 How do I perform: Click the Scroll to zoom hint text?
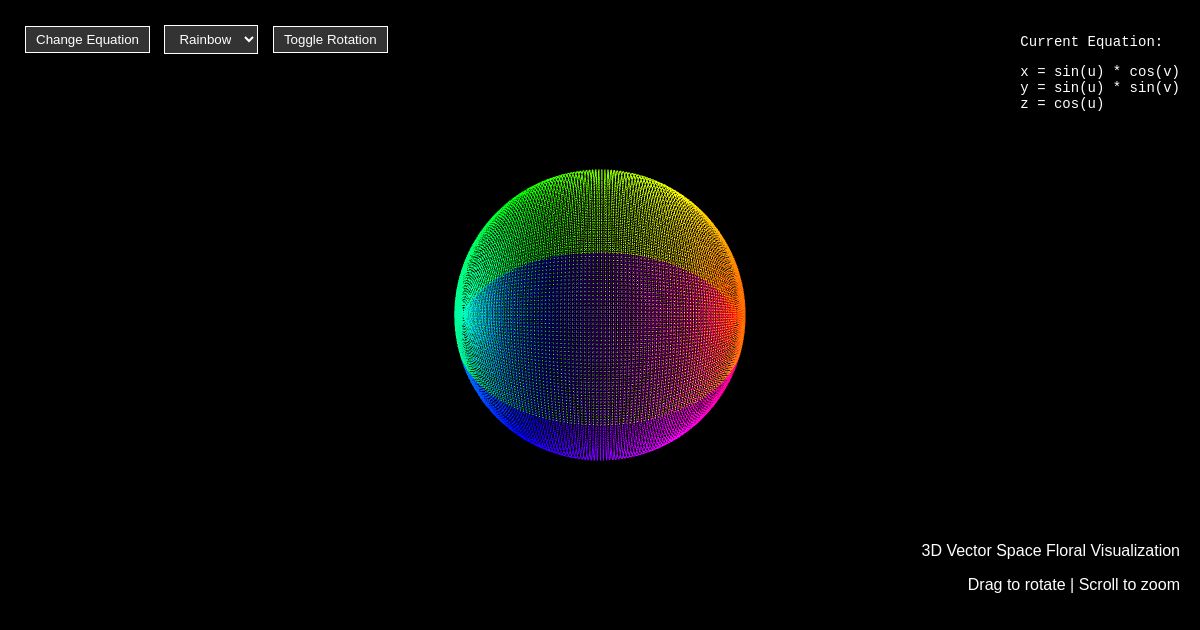click(1129, 584)
